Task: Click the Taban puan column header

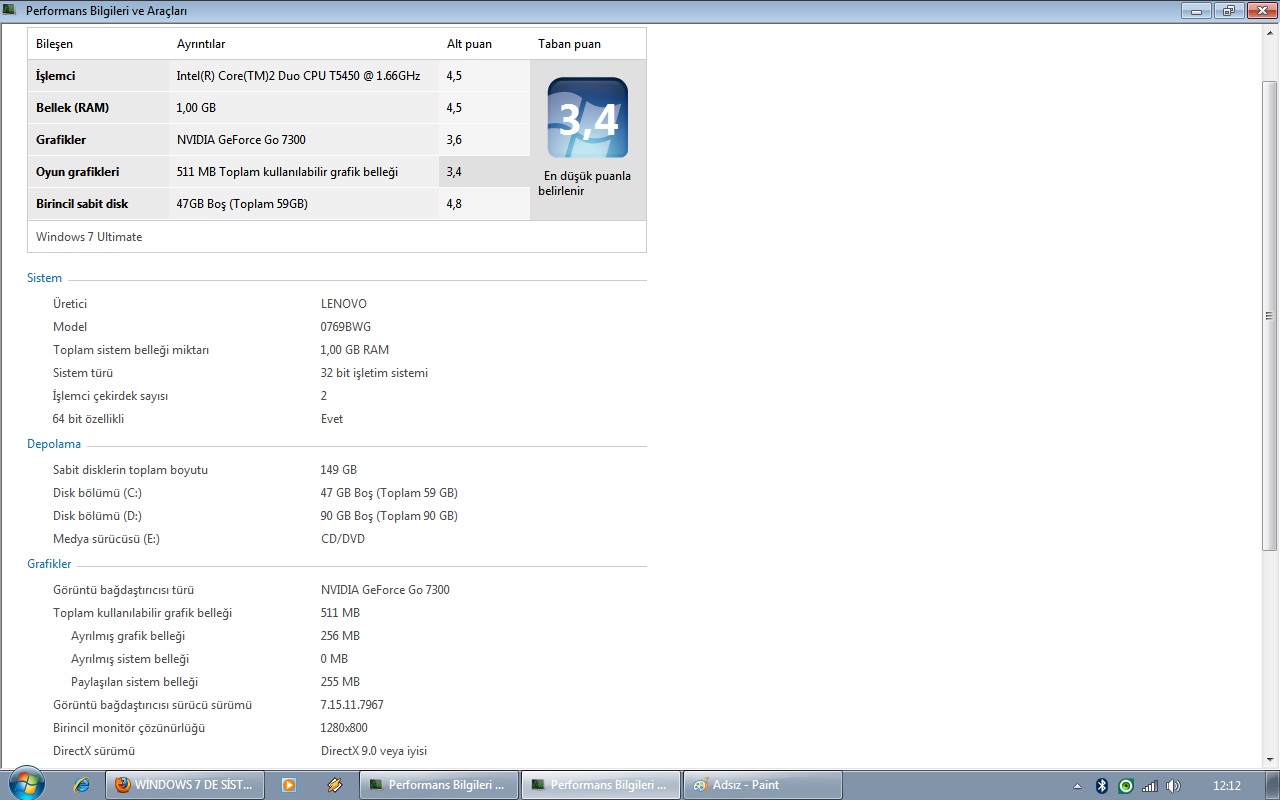Action: (x=569, y=44)
